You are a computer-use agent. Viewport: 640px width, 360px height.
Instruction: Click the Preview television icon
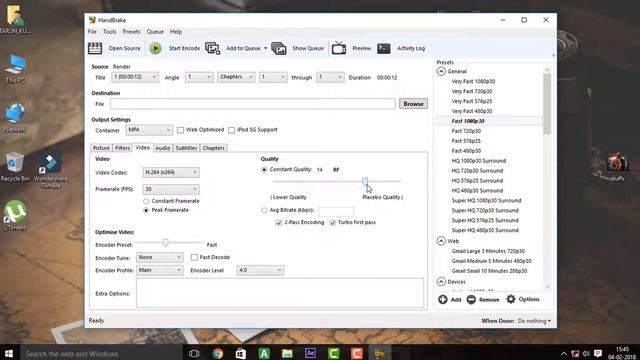pos(339,48)
